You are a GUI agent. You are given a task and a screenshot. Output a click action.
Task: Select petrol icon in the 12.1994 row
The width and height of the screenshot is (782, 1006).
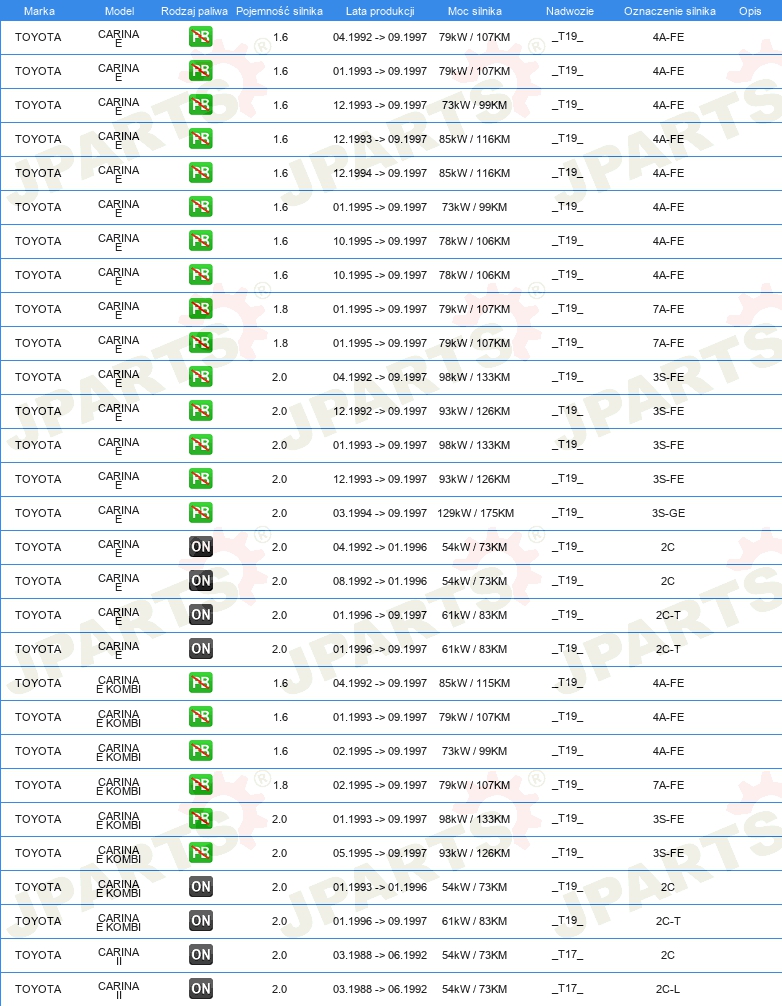201,173
